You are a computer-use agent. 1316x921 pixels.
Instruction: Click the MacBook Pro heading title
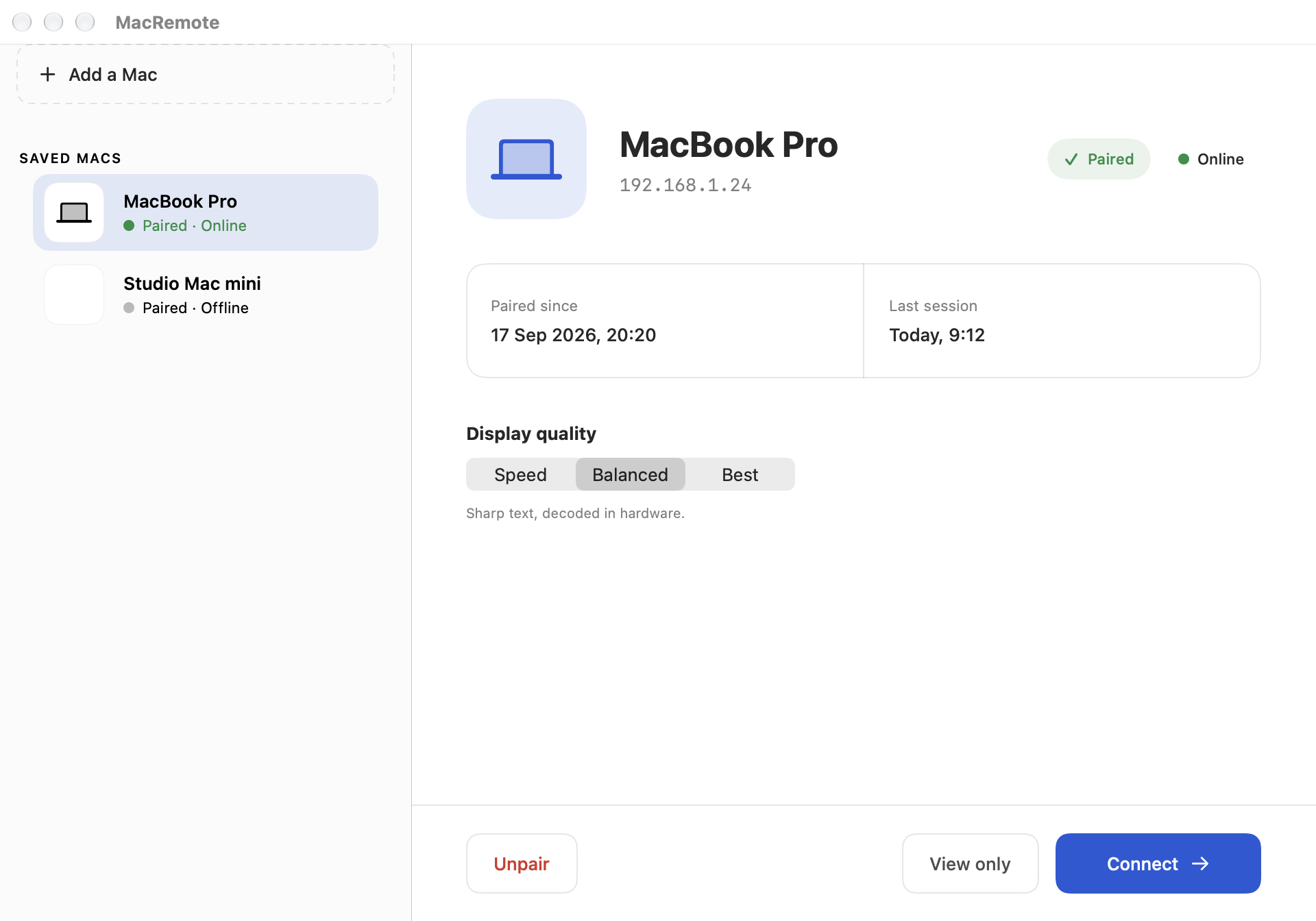click(x=729, y=145)
